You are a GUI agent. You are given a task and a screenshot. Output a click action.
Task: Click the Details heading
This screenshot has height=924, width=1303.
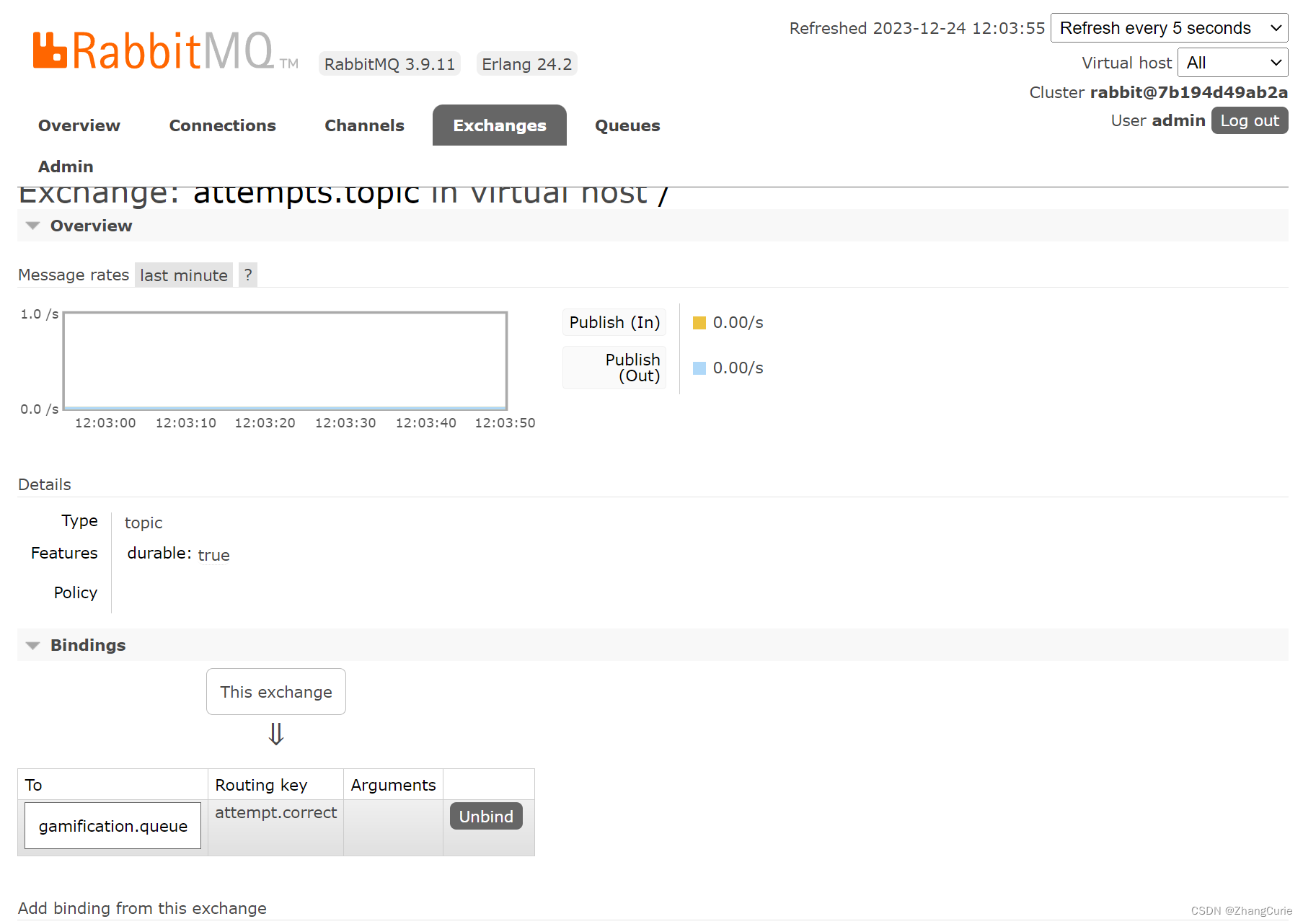[x=45, y=484]
